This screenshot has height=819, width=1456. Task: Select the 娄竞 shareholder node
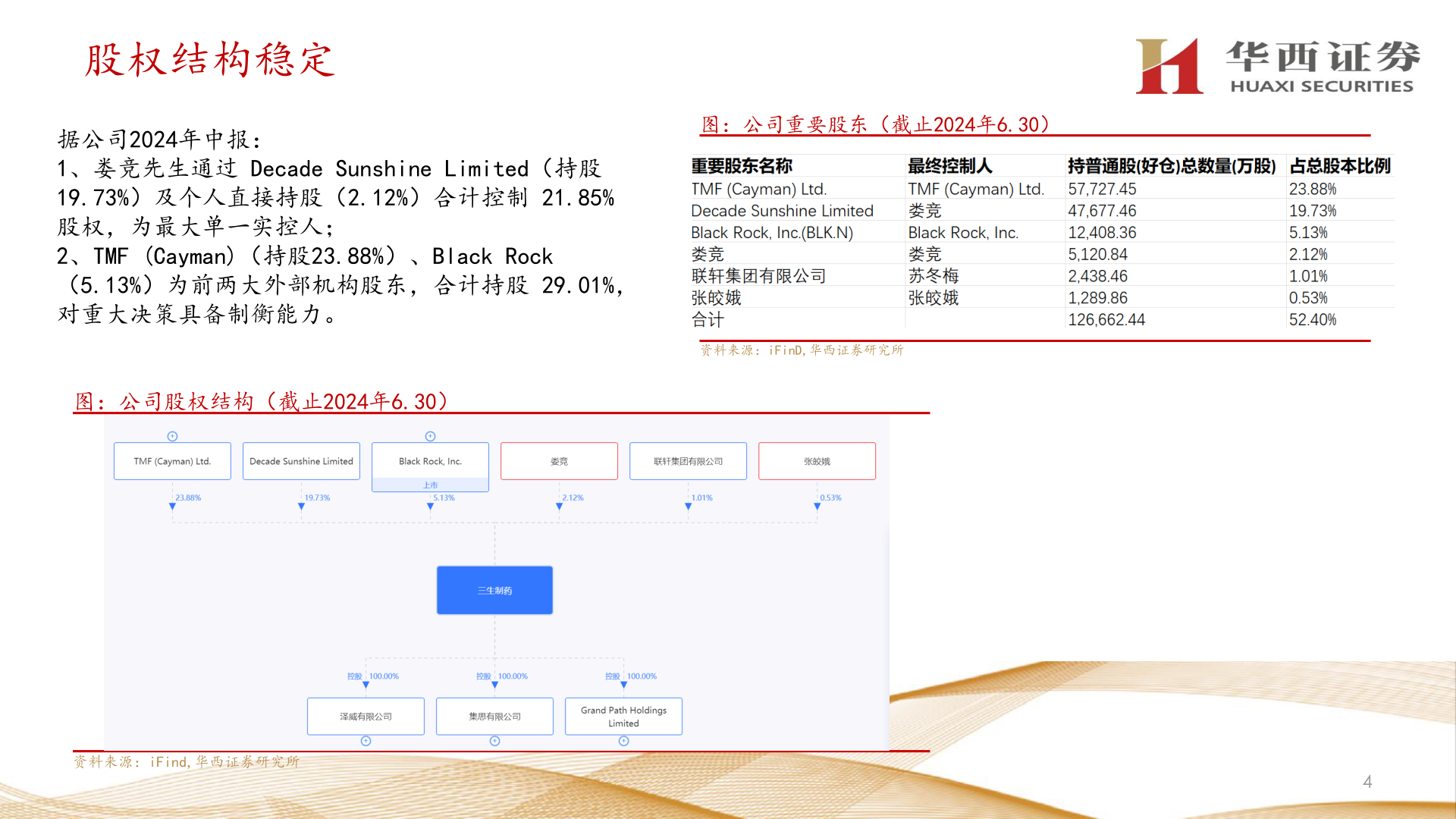559,460
